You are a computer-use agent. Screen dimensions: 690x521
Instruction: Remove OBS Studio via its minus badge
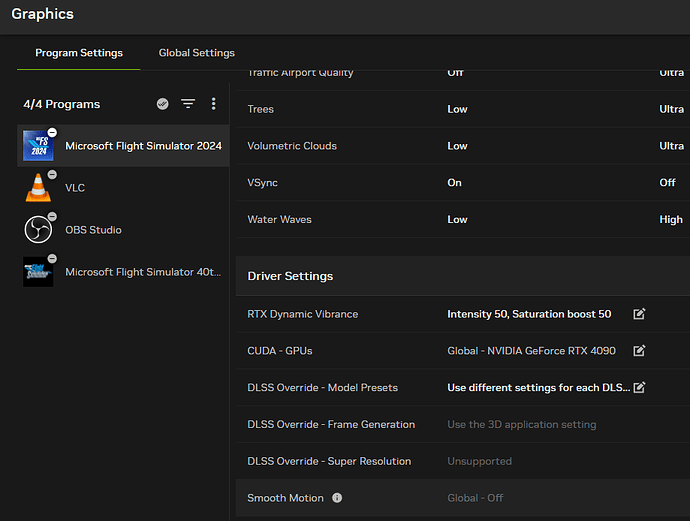click(x=52, y=216)
